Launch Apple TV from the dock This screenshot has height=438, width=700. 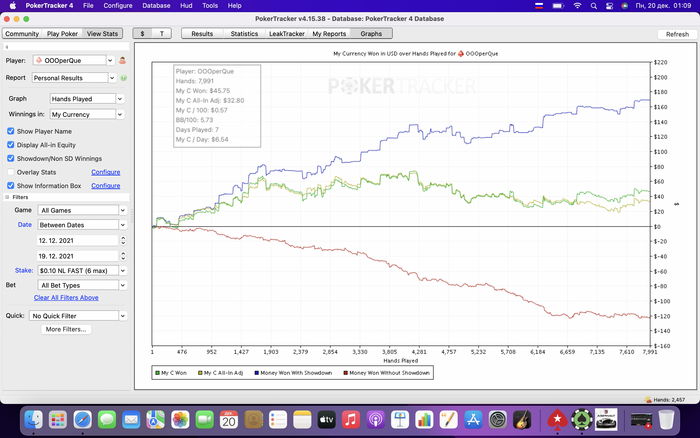click(x=327, y=420)
